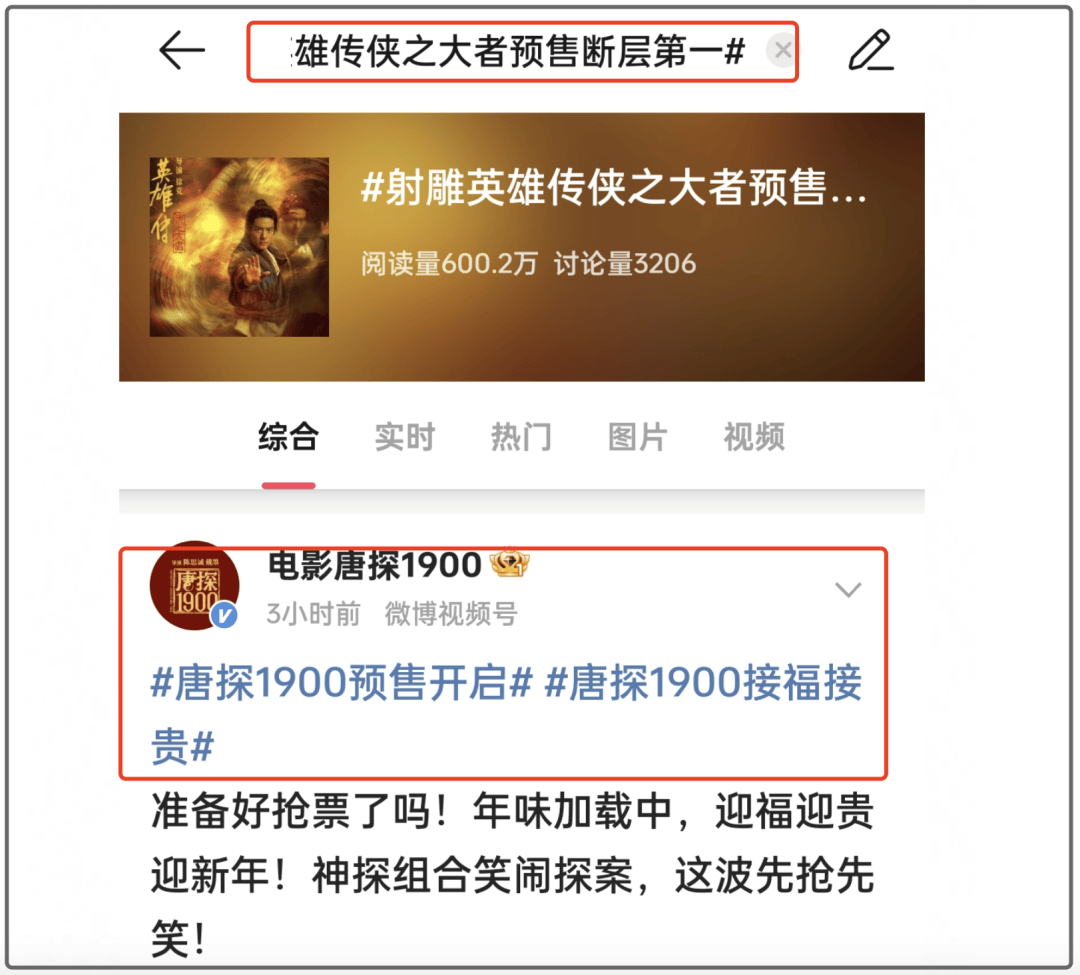Go back with the left arrow icon
This screenshot has width=1080, height=975.
[x=182, y=50]
